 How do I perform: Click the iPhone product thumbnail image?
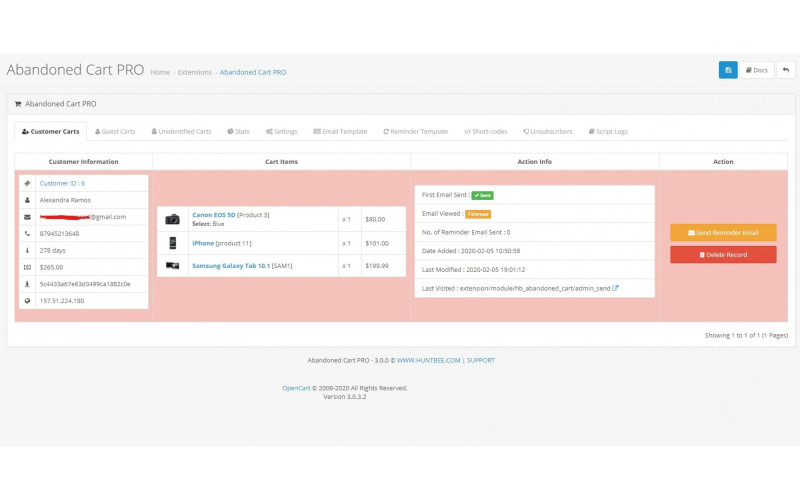[173, 243]
